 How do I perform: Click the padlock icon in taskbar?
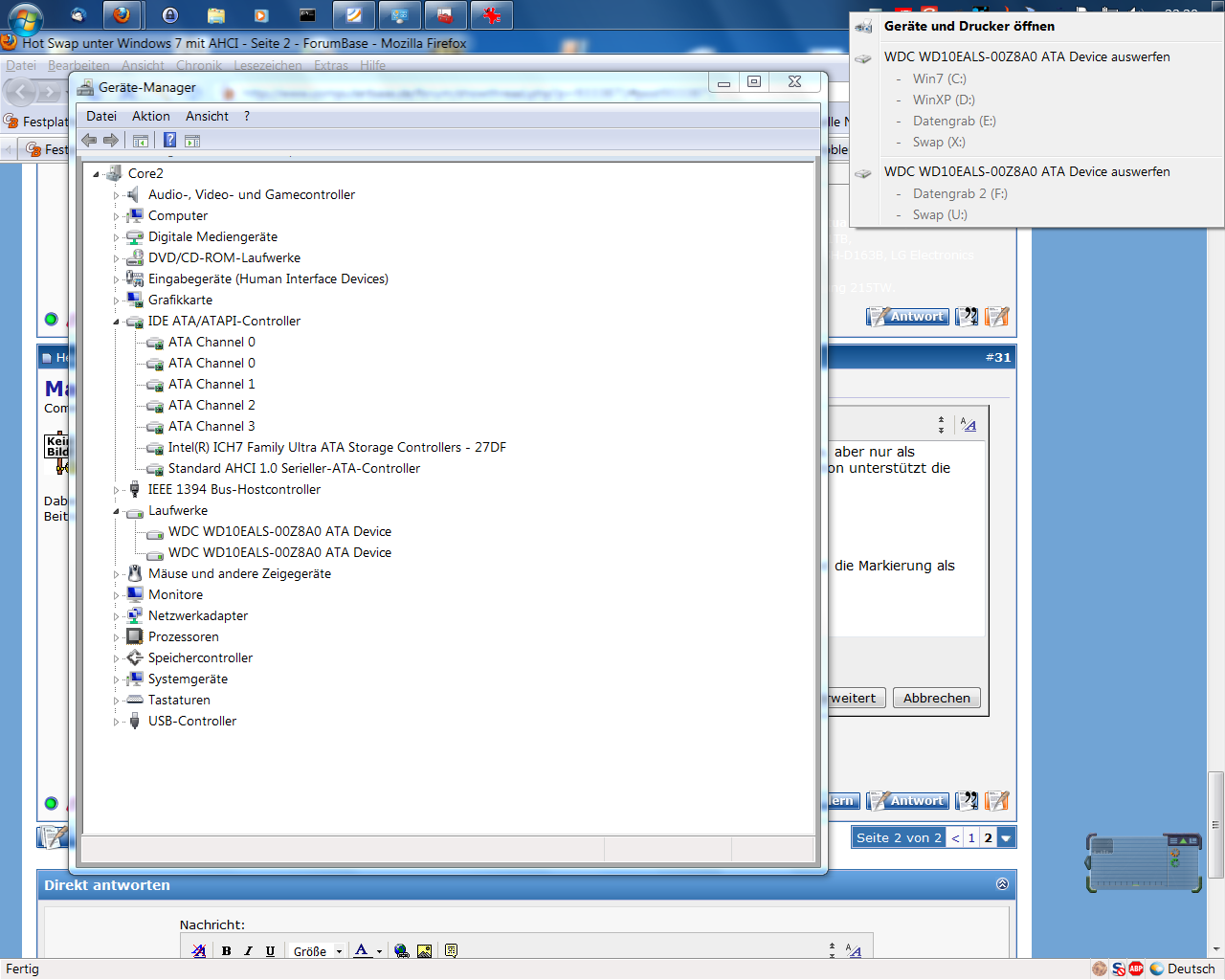tap(170, 15)
